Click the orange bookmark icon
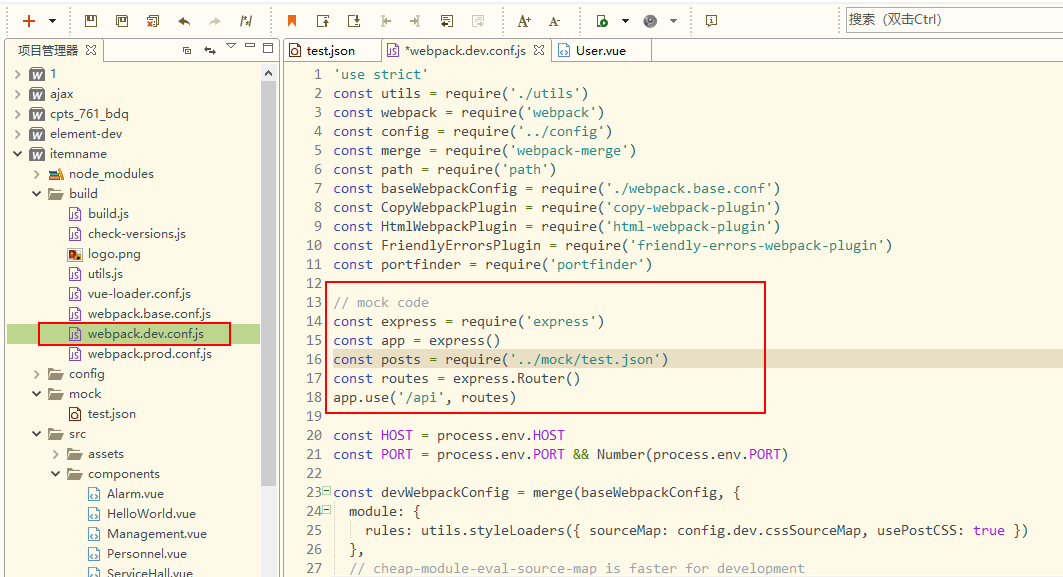This screenshot has height=577, width=1063. (292, 21)
